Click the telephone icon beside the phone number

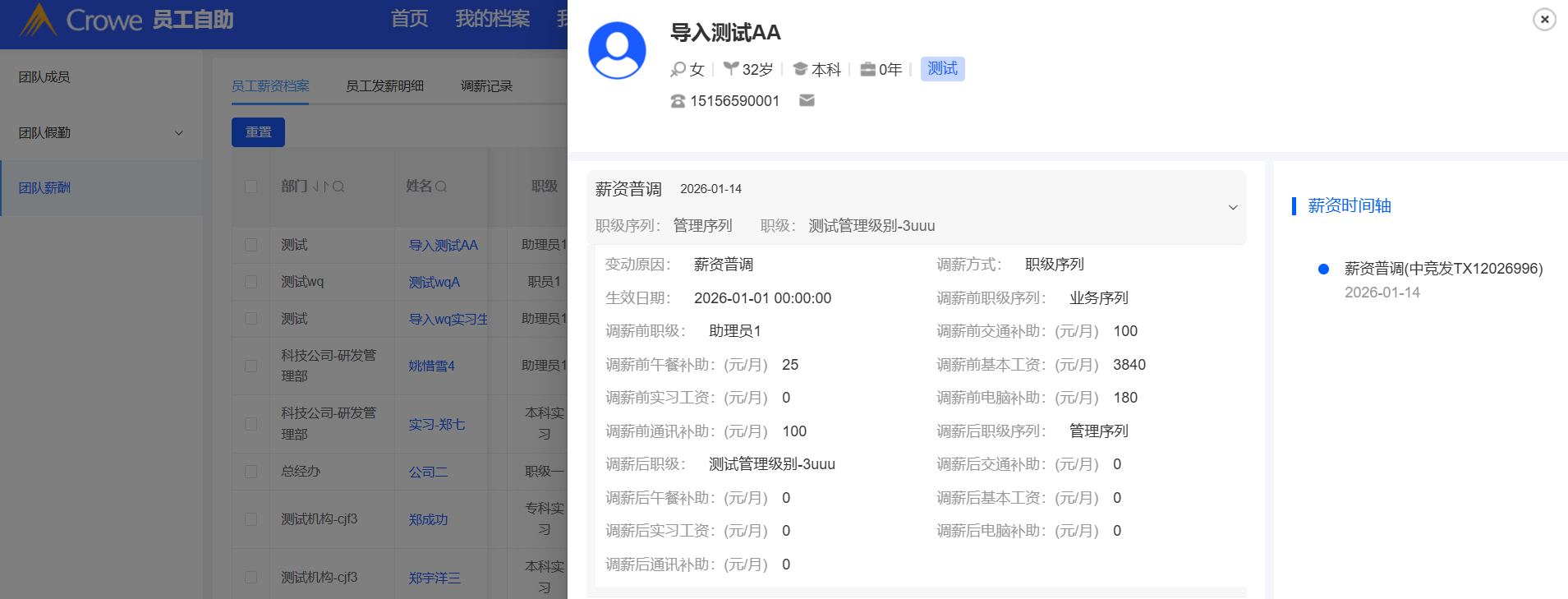pyautogui.click(x=678, y=101)
